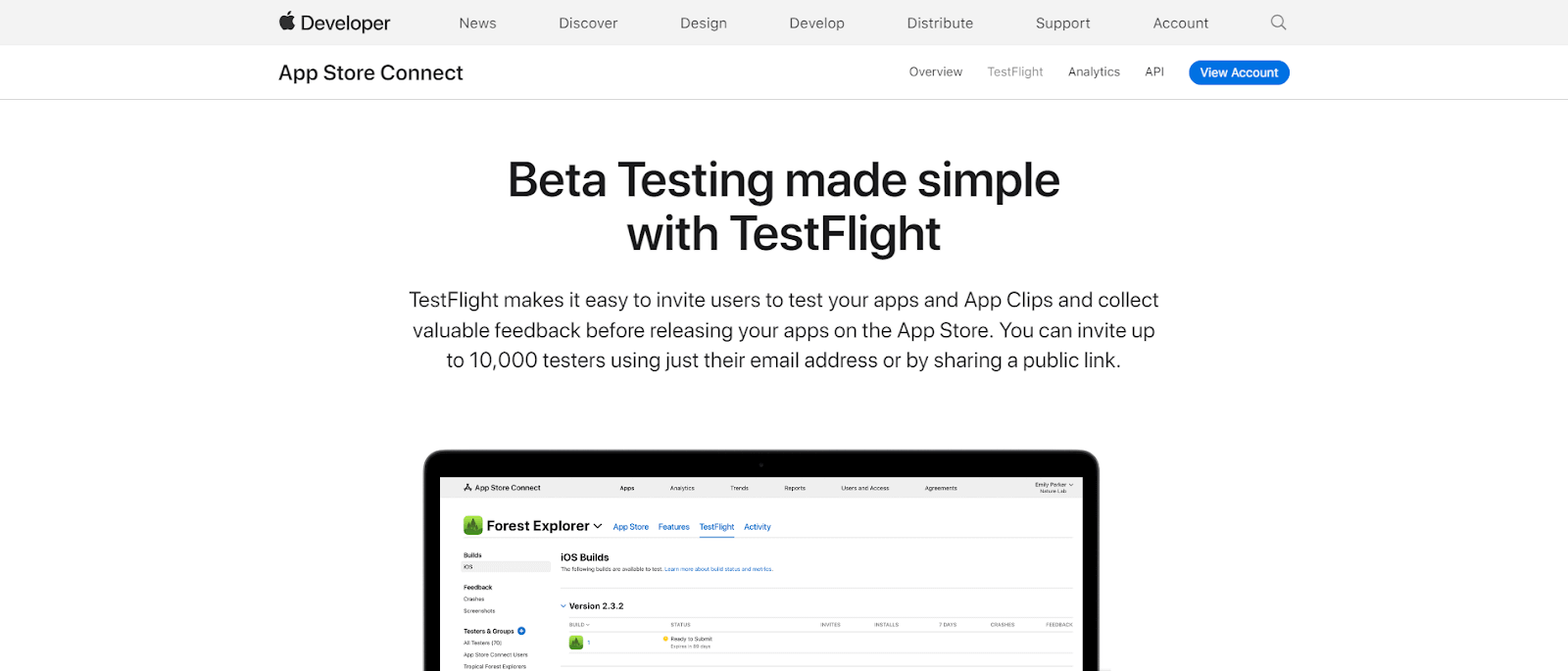Click Analytics in the mockup menu bar

point(682,488)
